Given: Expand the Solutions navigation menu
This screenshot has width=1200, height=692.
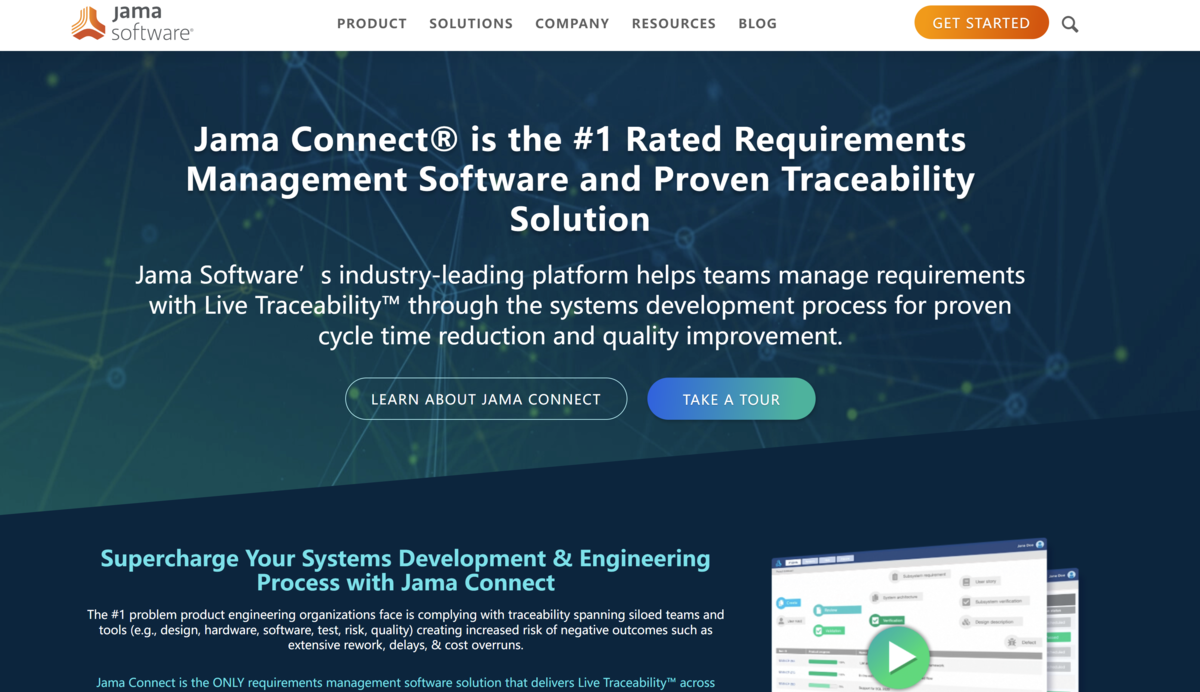Looking at the screenshot, I should 471,24.
